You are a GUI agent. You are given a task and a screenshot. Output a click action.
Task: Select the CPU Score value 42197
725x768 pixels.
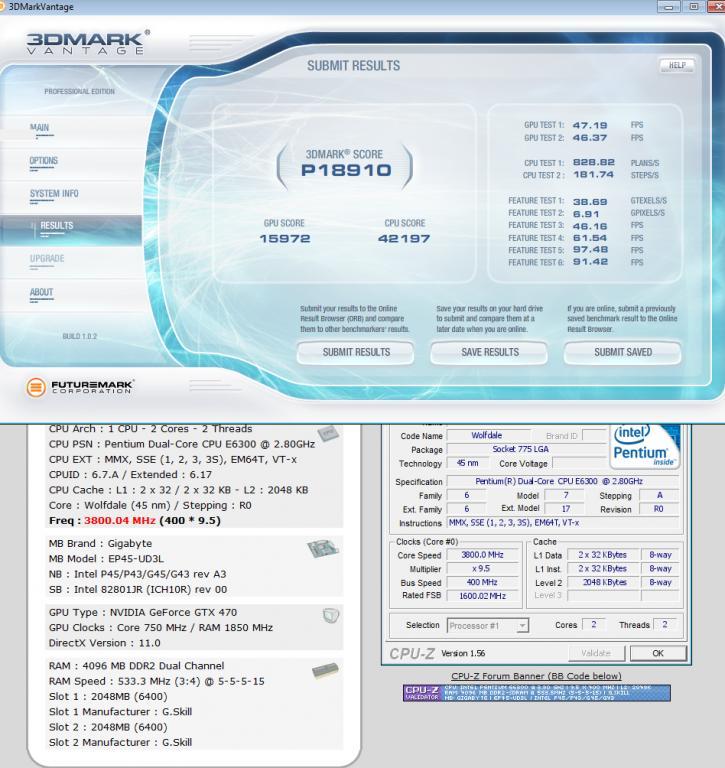point(404,239)
